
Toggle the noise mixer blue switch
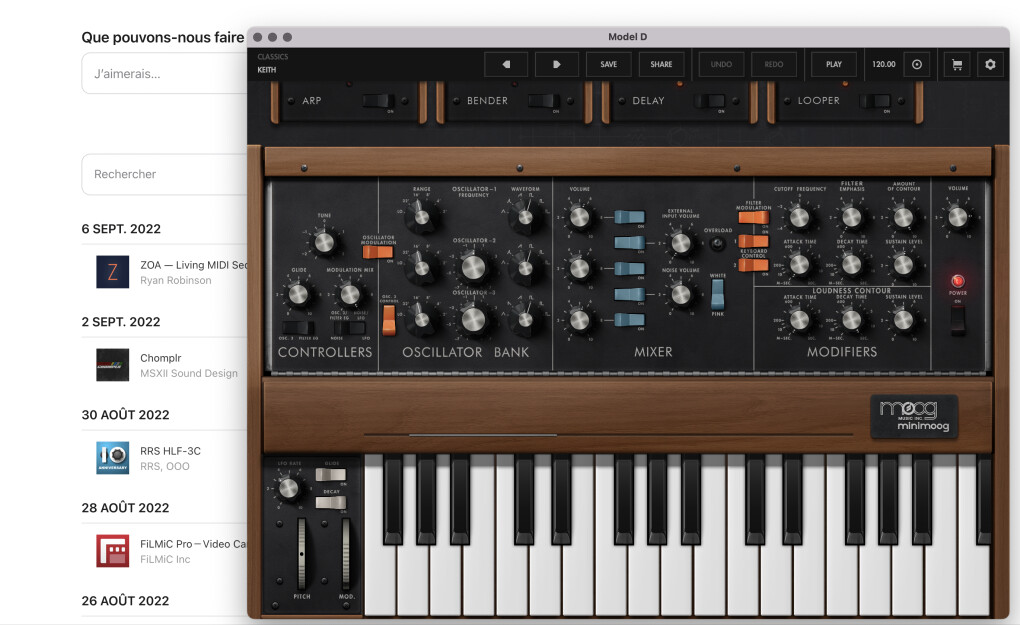tap(629, 294)
